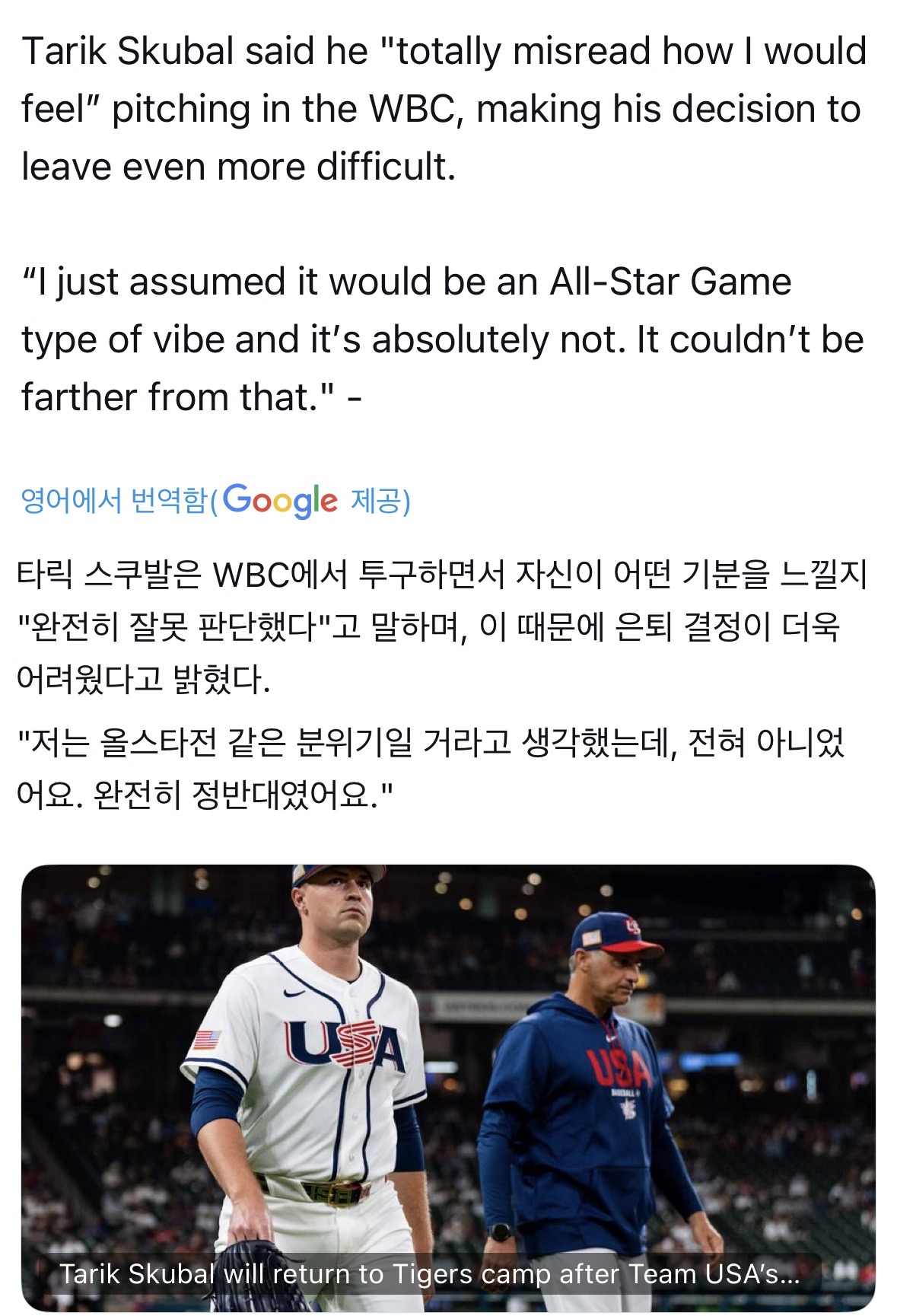
Task: Tap the '영어에서 번역함' translation link
Action: pos(114,500)
